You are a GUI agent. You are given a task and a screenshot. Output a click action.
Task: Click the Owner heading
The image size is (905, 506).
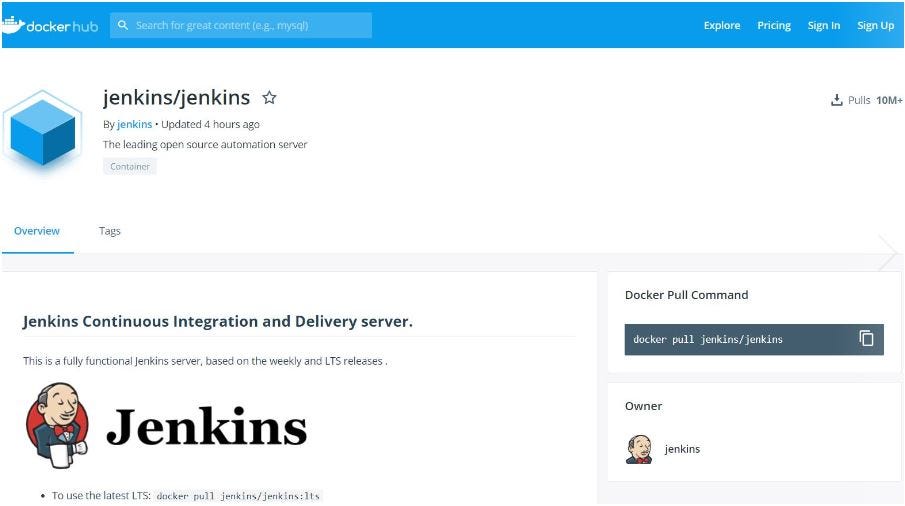click(643, 406)
